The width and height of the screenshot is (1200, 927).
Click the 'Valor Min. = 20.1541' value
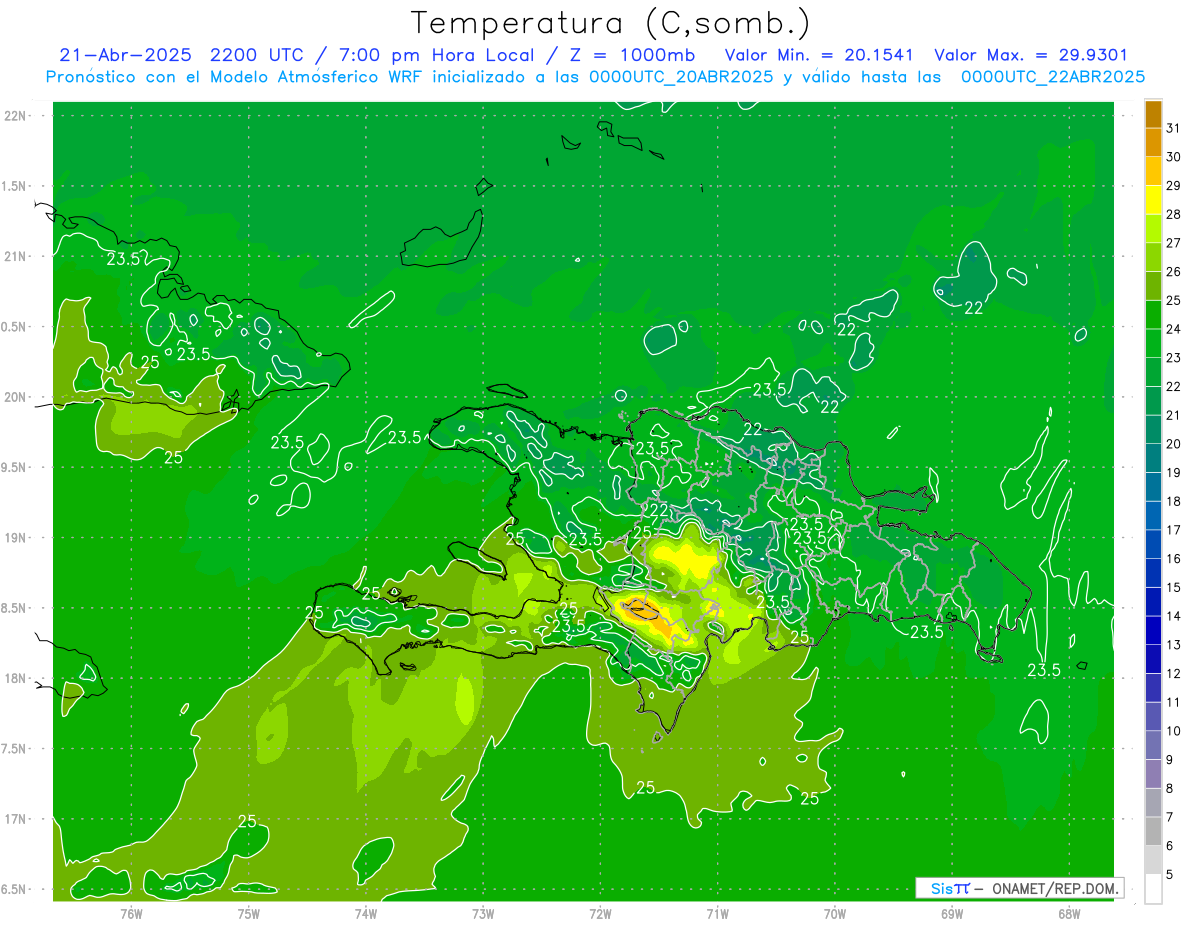(x=818, y=55)
